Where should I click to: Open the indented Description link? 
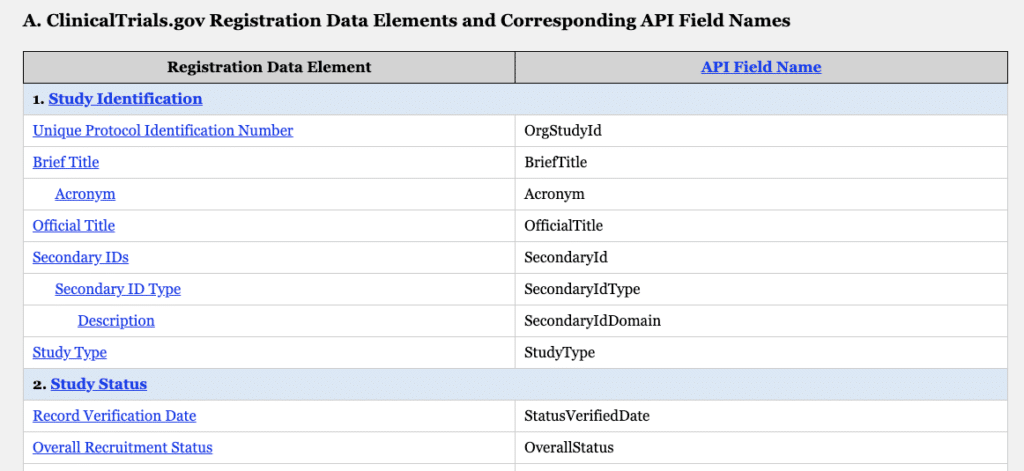116,321
